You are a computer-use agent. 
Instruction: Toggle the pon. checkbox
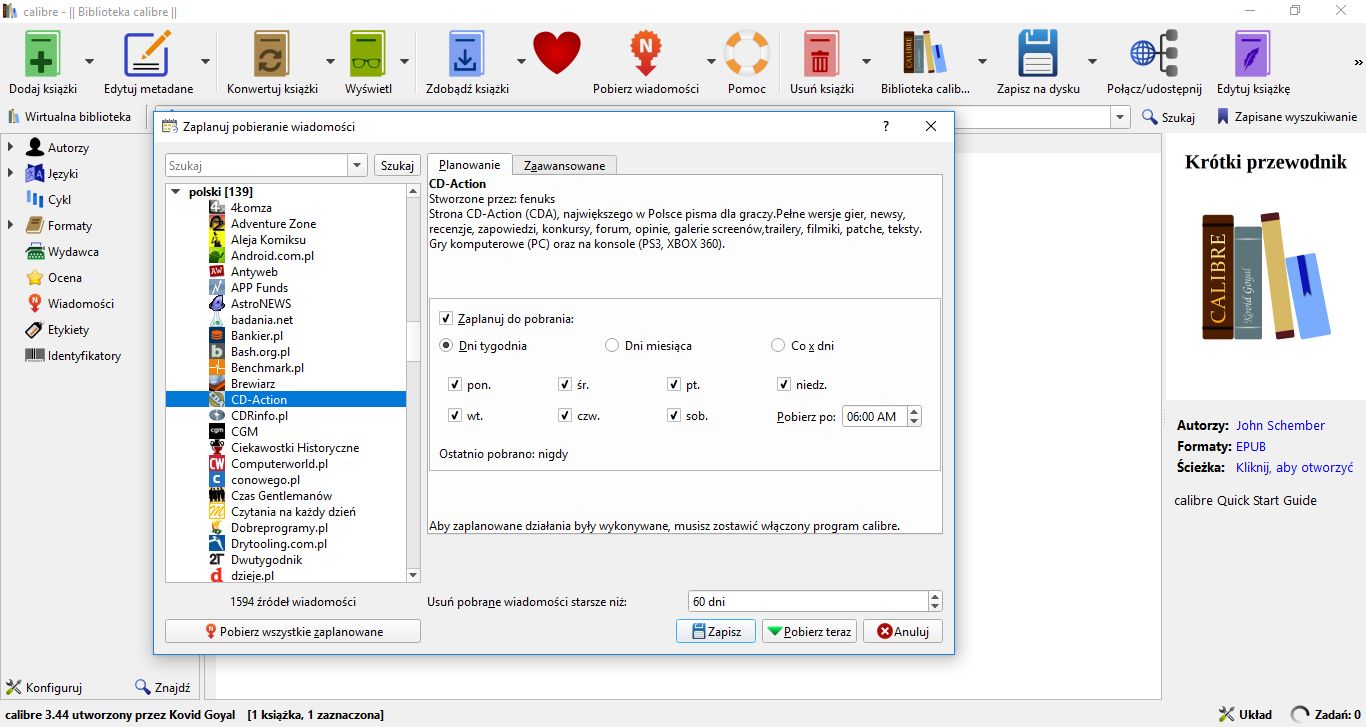click(456, 384)
